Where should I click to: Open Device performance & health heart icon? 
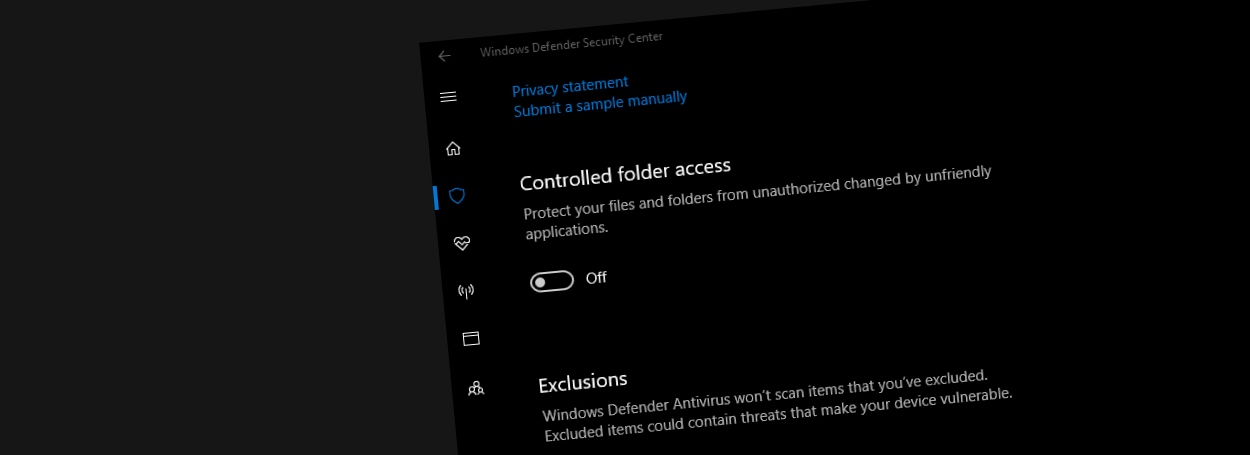pos(461,243)
